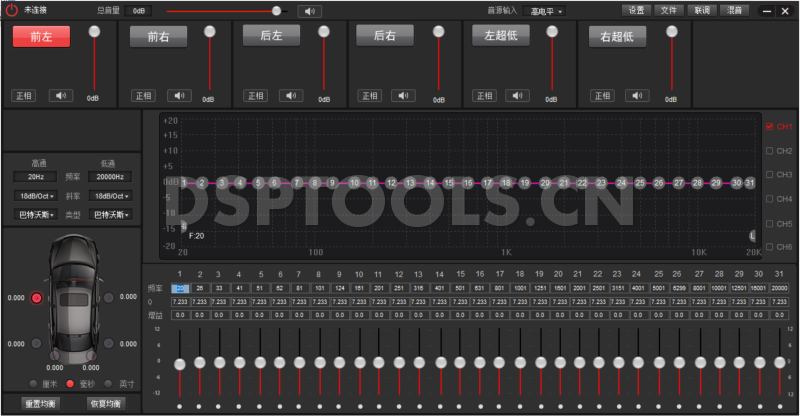Select the 前右 channel button
This screenshot has height=416, width=800.
pyautogui.click(x=158, y=36)
